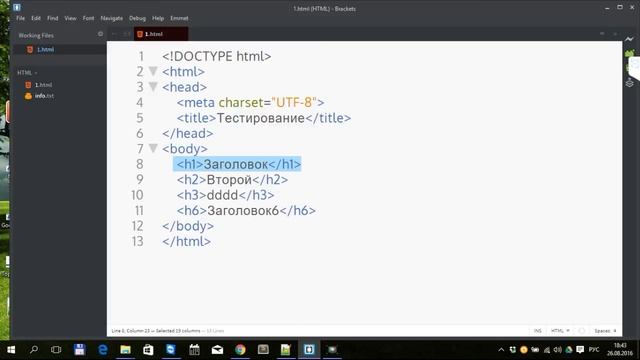The height and width of the screenshot is (360, 640).
Task: Click the <h3>dddd</h3> code line
Action: [225, 195]
